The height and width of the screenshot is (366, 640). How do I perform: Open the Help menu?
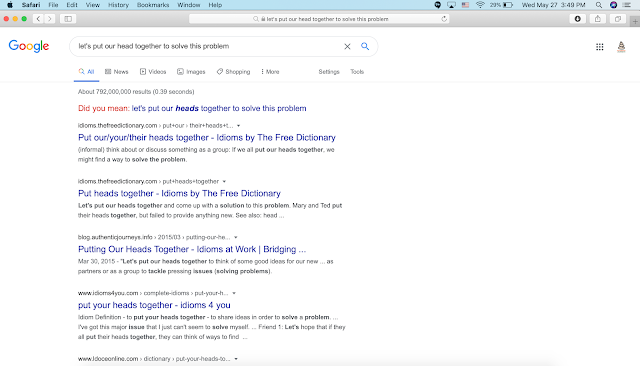click(215, 5)
